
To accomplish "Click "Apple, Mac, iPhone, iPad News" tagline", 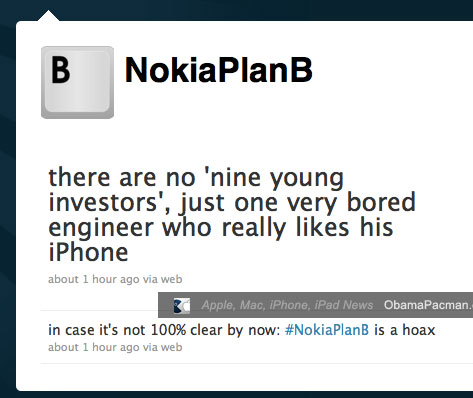I will tap(287, 305).
